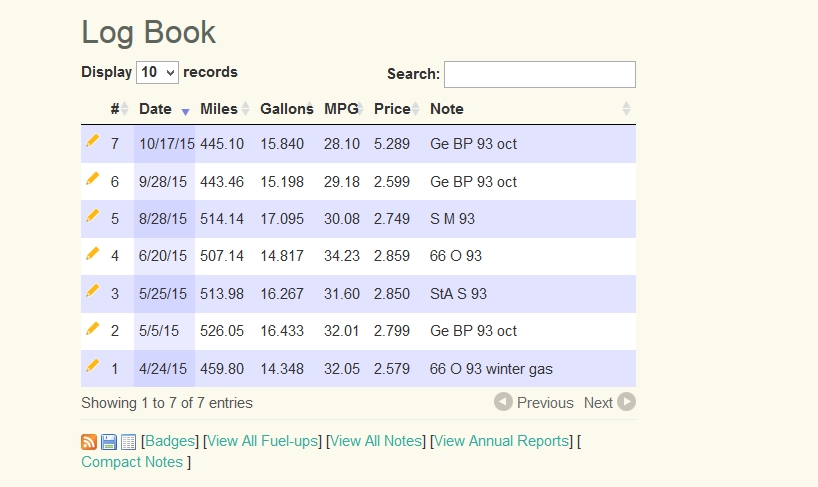Select date cell 8/28/15
The width and height of the screenshot is (818, 487).
pos(163,219)
